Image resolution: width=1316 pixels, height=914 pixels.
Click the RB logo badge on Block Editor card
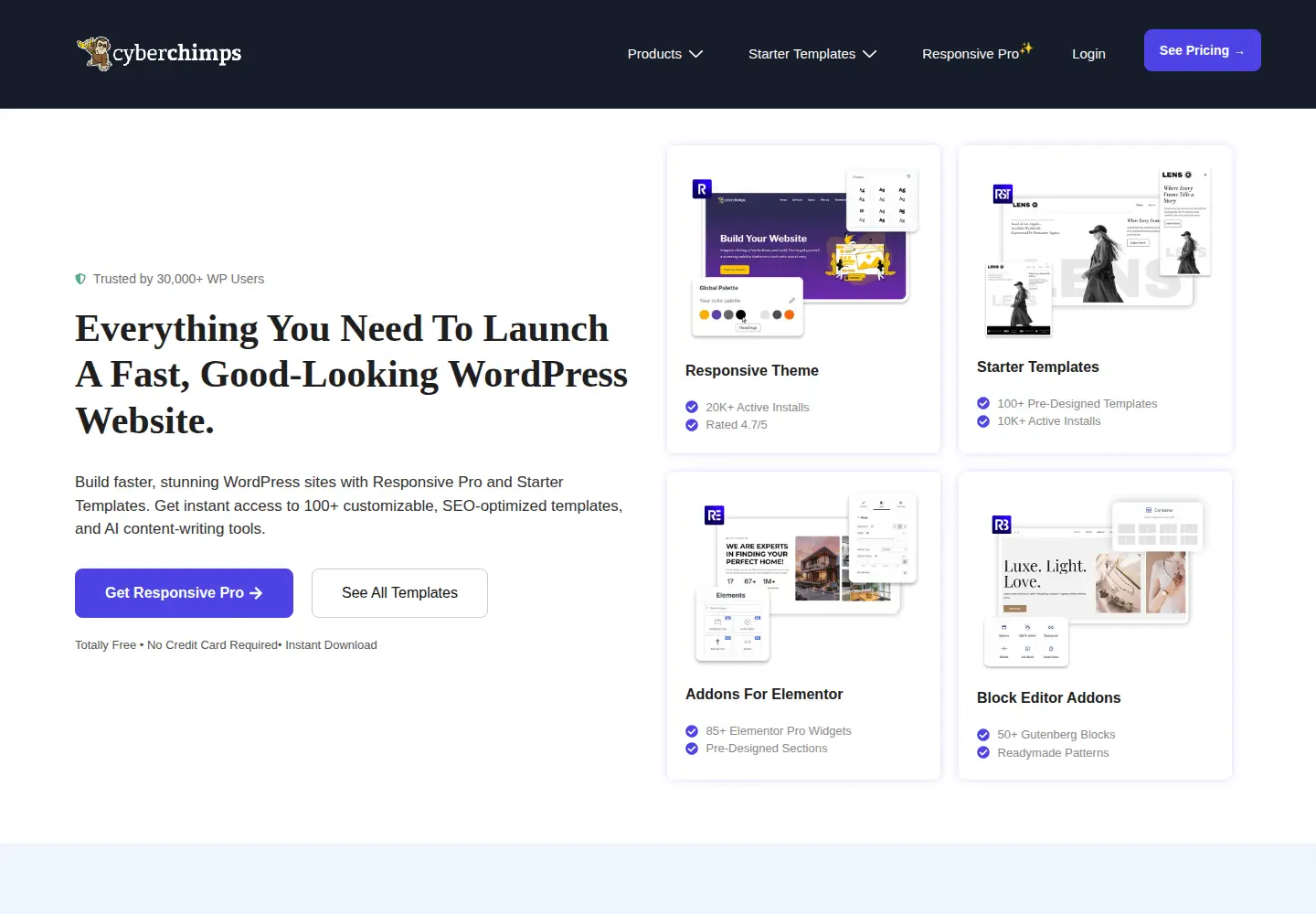point(1002,525)
